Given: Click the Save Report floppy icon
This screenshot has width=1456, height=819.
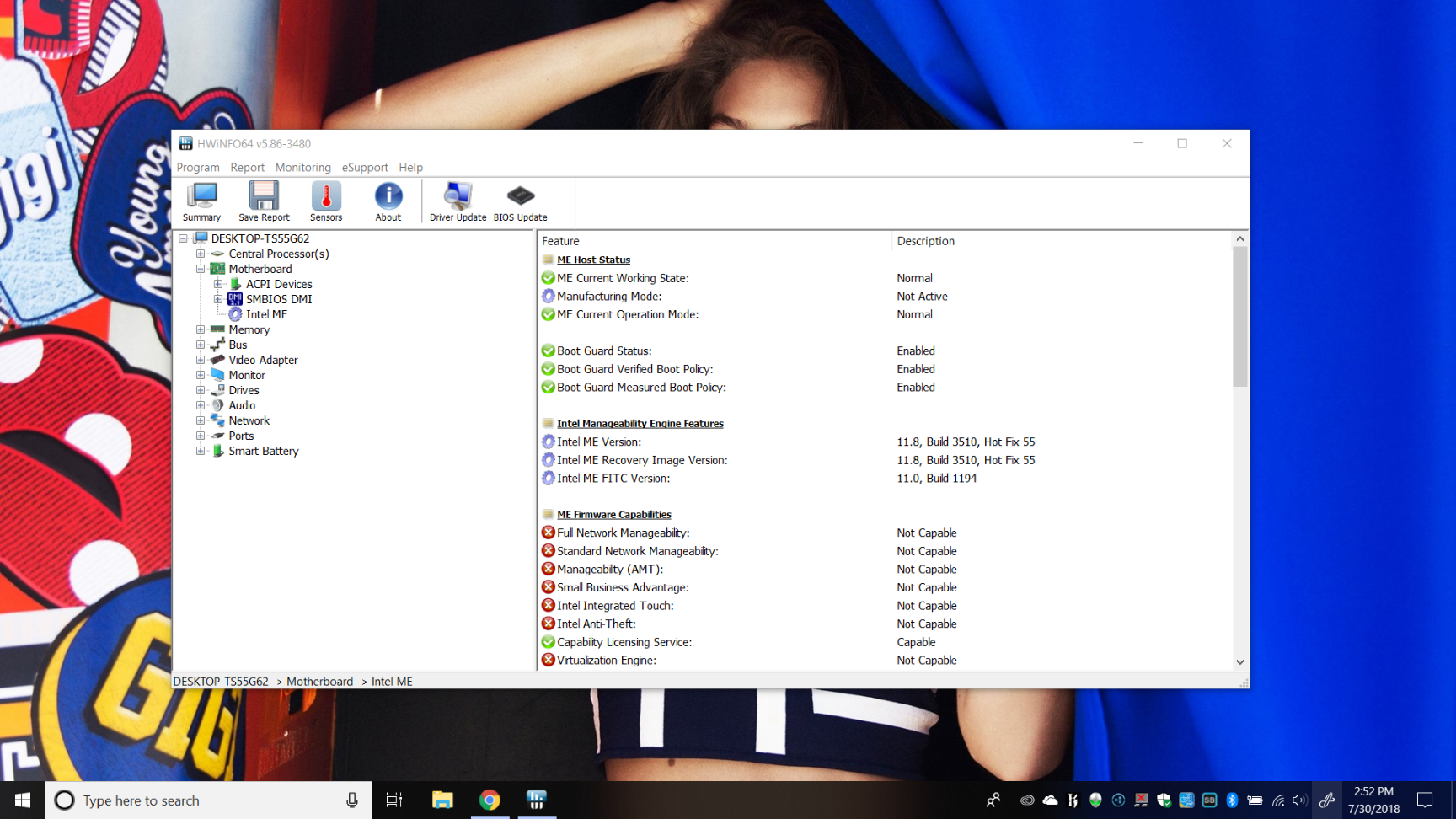Looking at the screenshot, I should (x=264, y=202).
